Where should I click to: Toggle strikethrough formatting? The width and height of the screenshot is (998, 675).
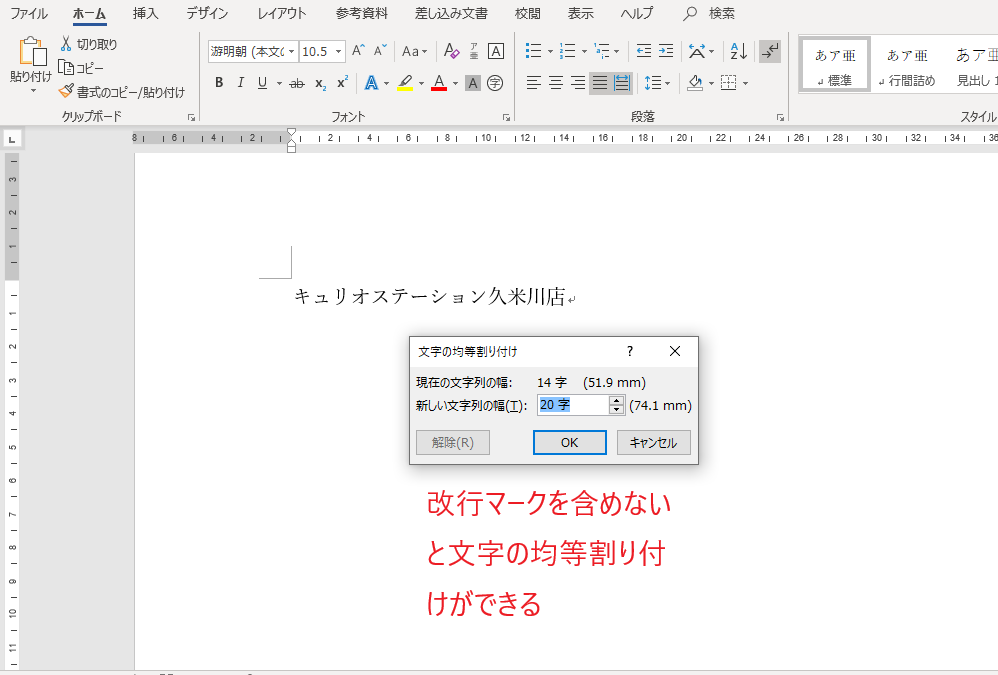click(297, 83)
